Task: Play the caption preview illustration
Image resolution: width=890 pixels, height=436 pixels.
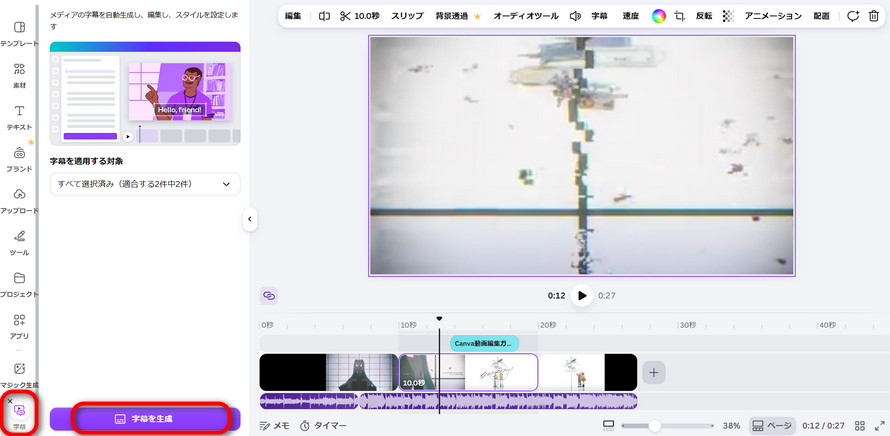Action: point(128,137)
